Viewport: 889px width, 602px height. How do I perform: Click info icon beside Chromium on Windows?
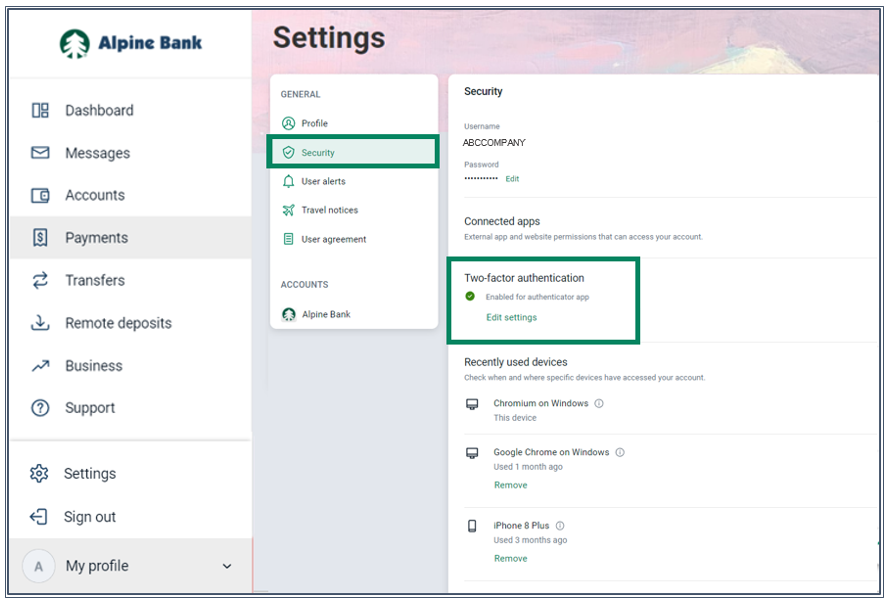599,404
